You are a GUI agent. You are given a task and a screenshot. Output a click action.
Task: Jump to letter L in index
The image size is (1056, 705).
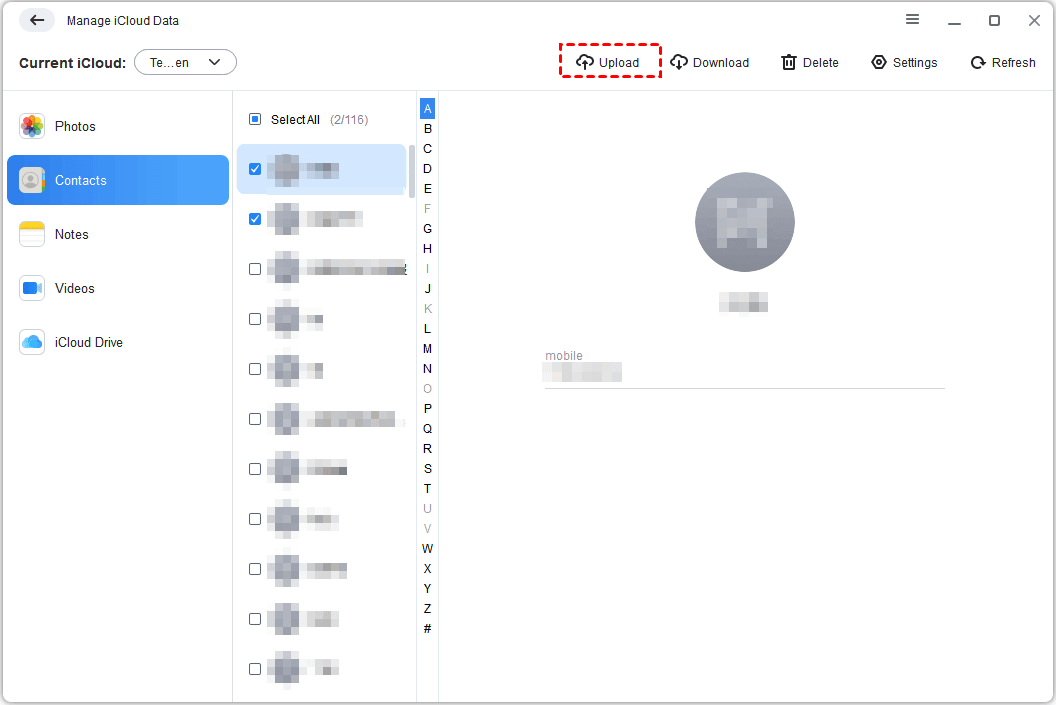pyautogui.click(x=427, y=329)
